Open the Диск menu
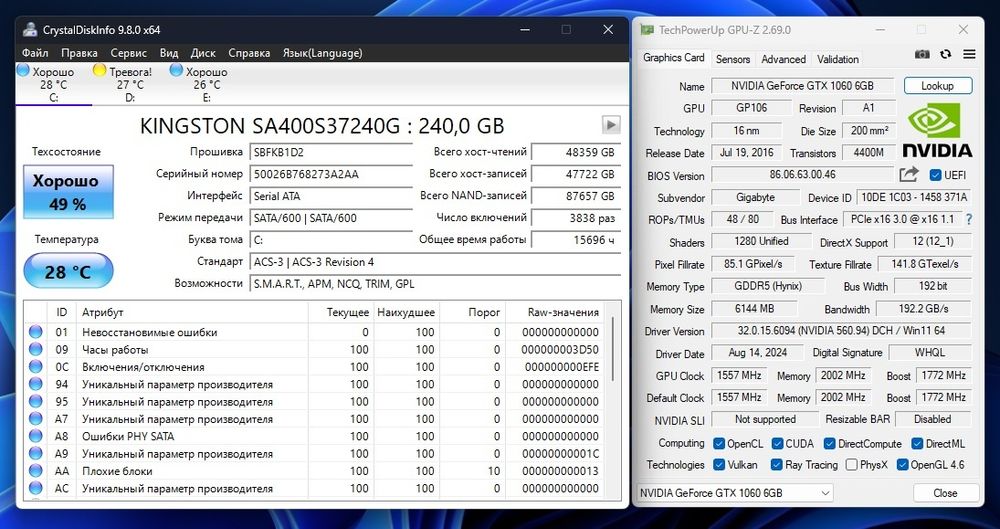The width and height of the screenshot is (1000, 529). (x=203, y=53)
